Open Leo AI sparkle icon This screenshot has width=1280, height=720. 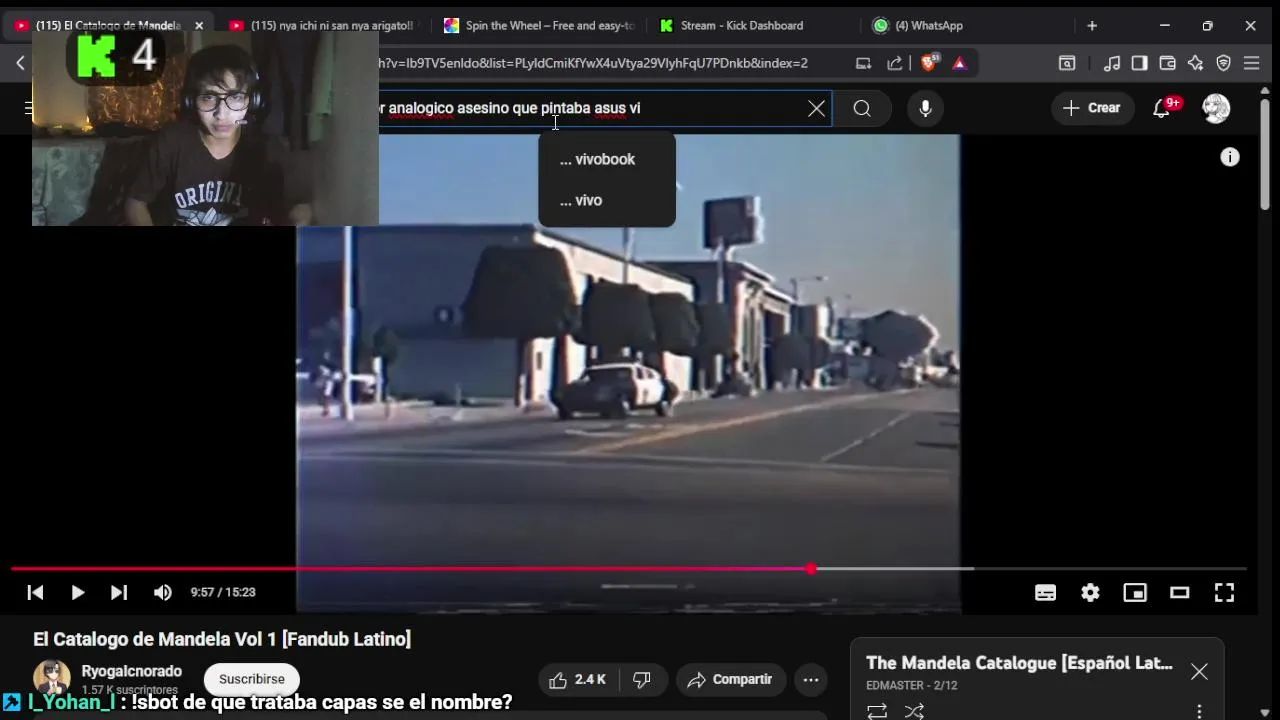point(1195,63)
